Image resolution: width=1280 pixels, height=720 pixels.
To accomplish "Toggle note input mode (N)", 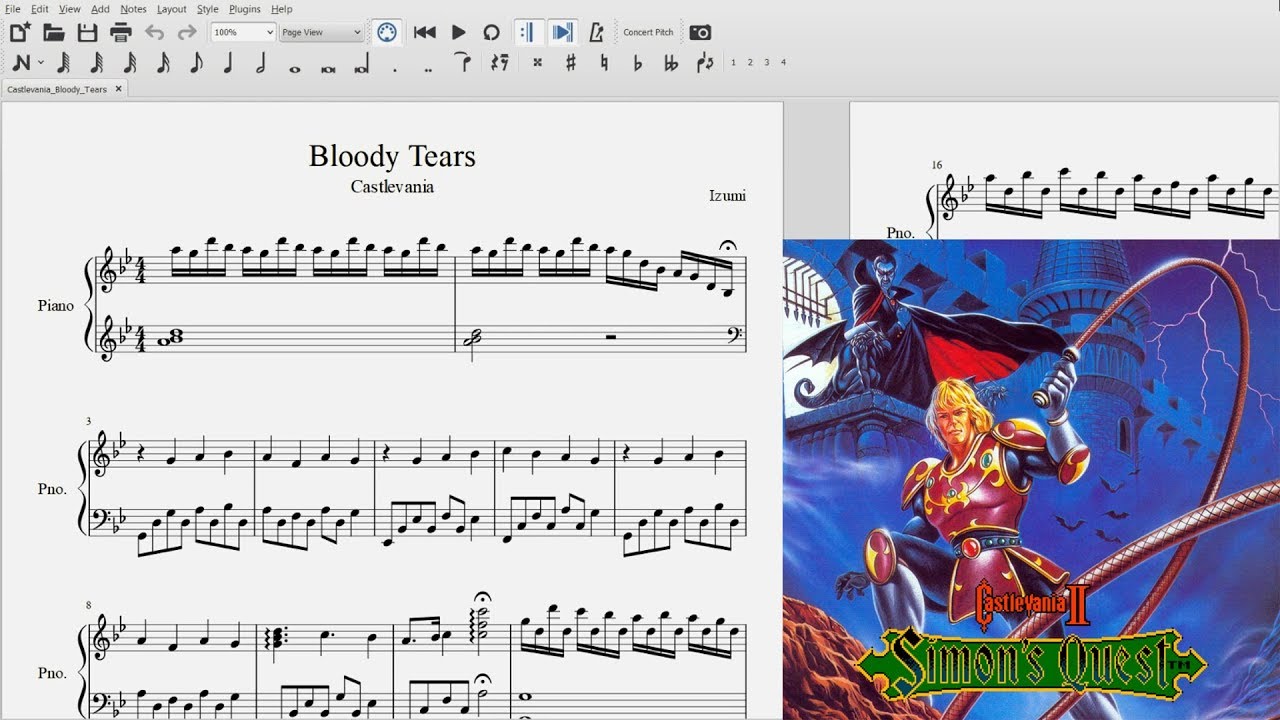I will pyautogui.click(x=21, y=63).
